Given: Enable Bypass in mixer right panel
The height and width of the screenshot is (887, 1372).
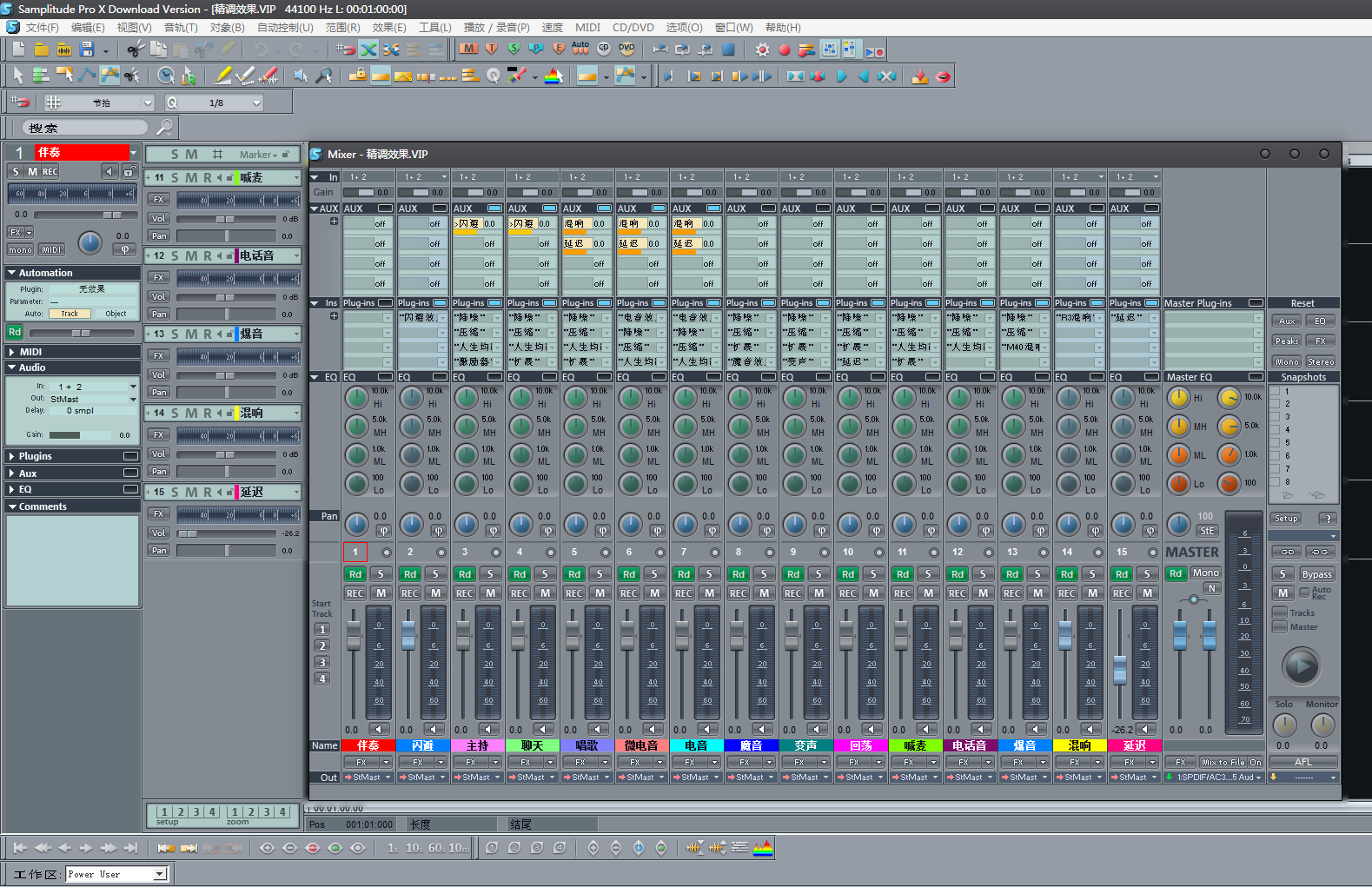Looking at the screenshot, I should pyautogui.click(x=1316, y=574).
